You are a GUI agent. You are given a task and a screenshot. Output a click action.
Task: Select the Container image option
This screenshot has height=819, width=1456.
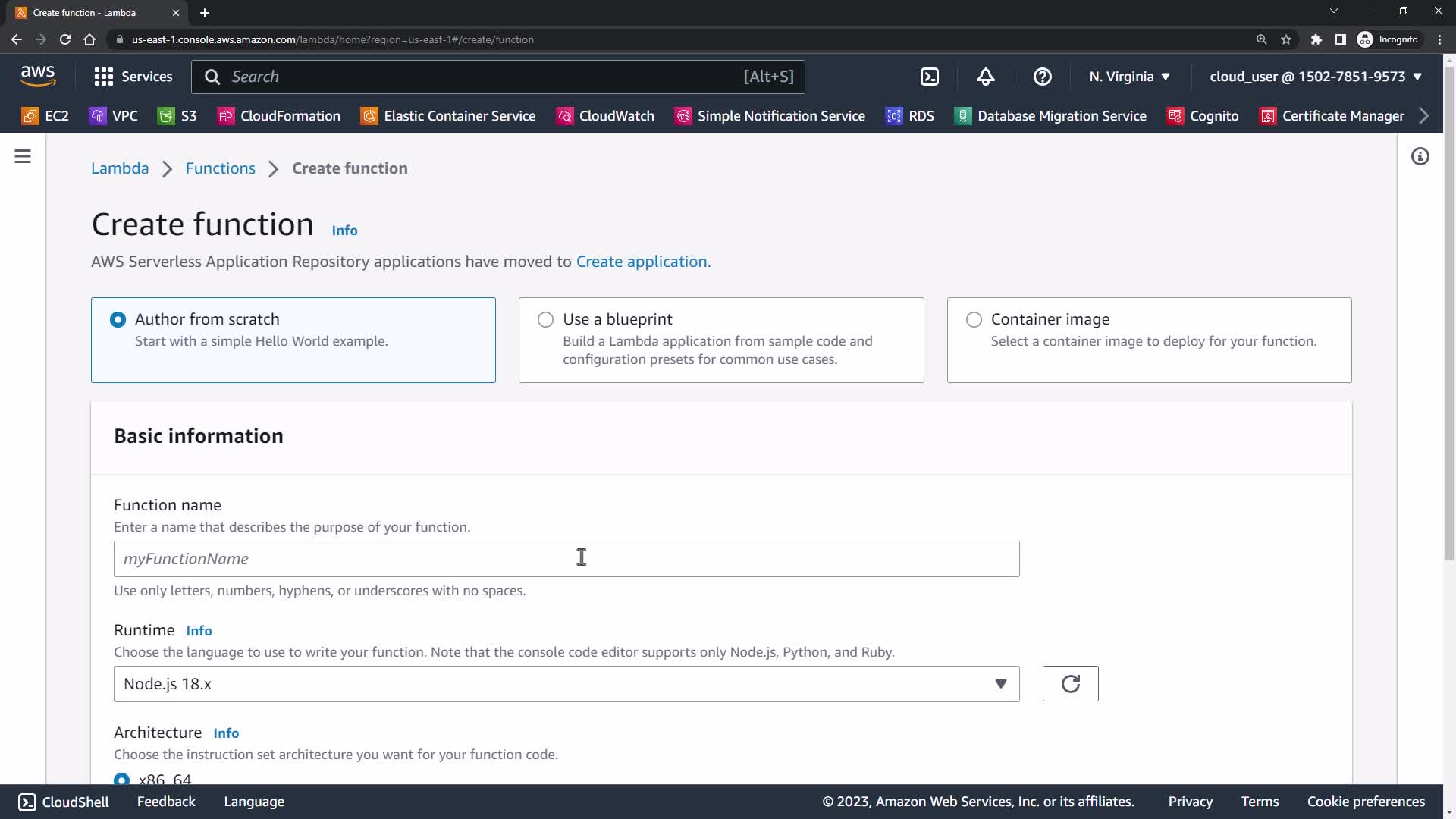974,319
